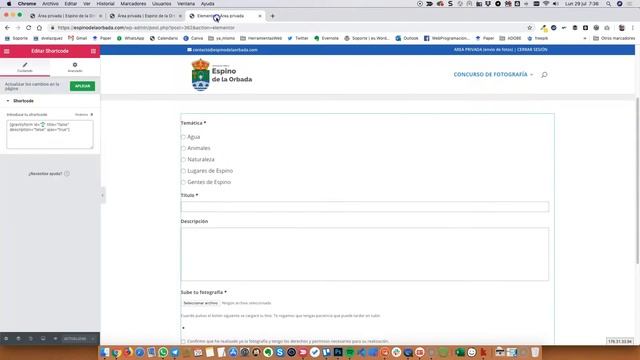The width and height of the screenshot is (640, 360).
Task: Click the ACTUALIZAR button in the footer
Action: pyautogui.click(x=75, y=339)
